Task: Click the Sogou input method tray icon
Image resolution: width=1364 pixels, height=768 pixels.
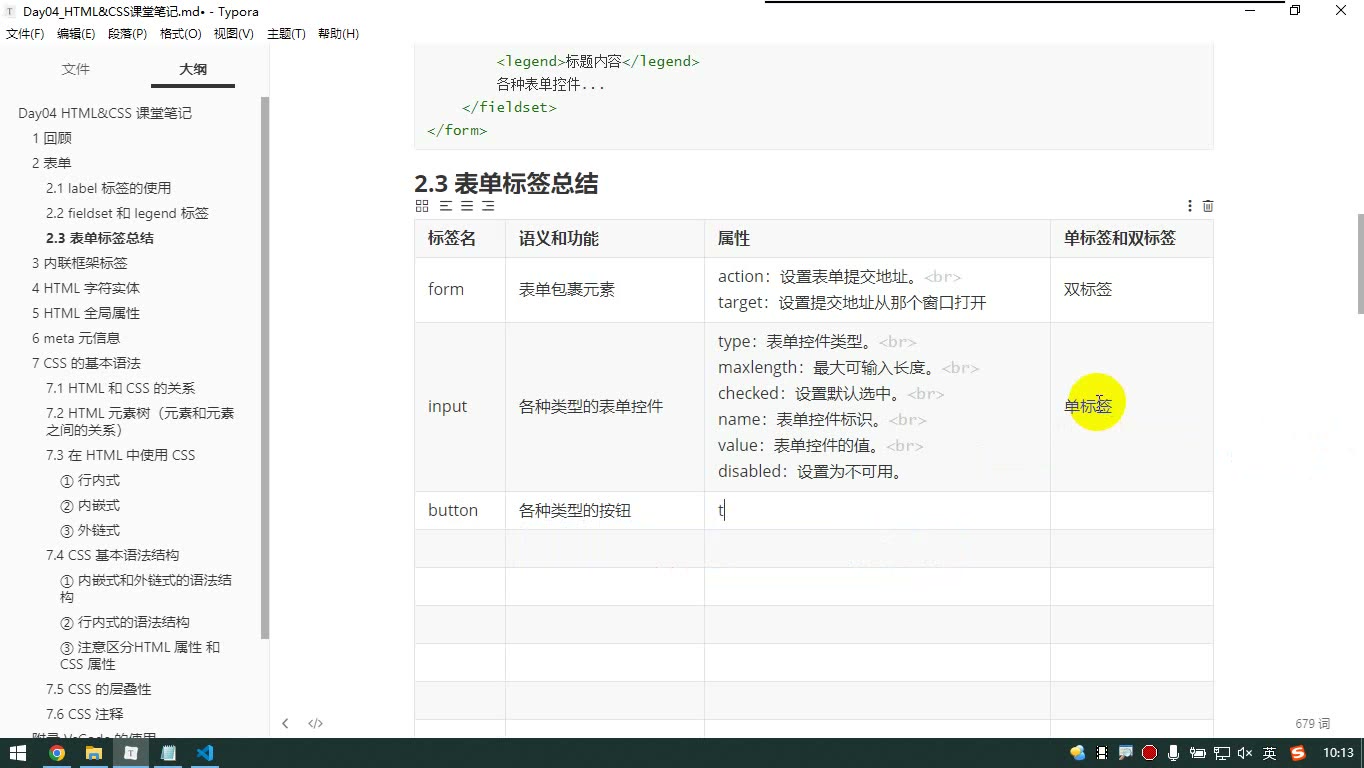Action: (x=1298, y=753)
